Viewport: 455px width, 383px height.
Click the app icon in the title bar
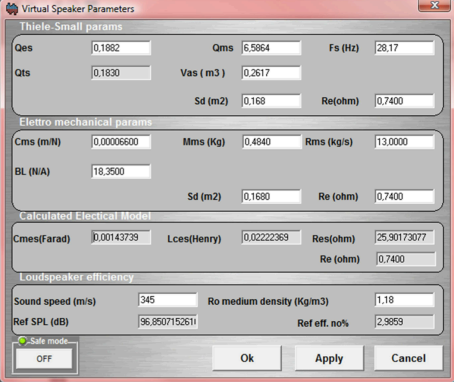[12, 9]
